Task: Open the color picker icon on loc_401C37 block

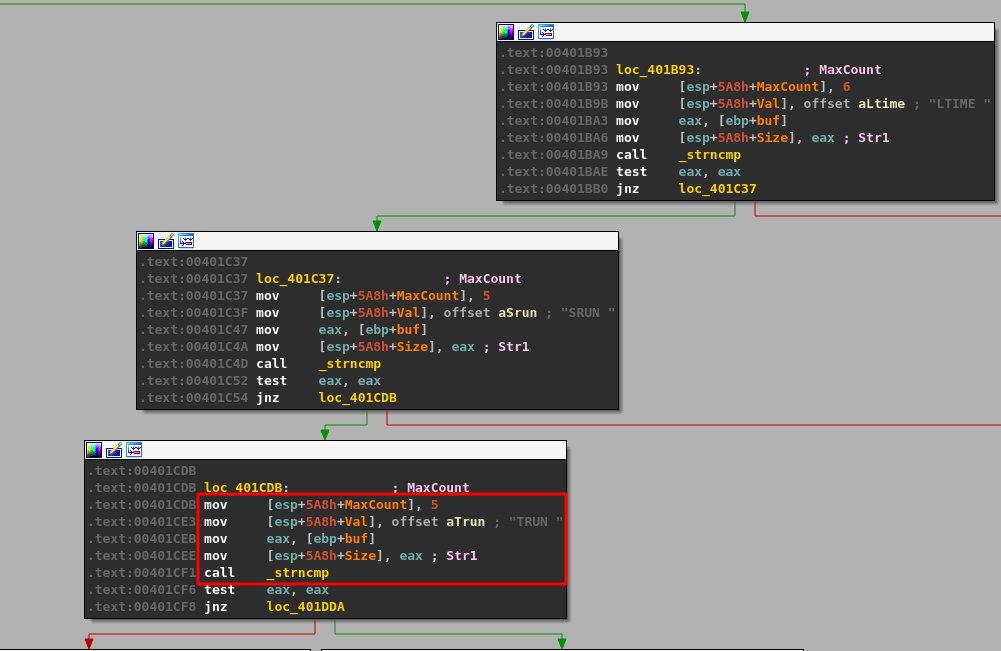Action: coord(146,241)
